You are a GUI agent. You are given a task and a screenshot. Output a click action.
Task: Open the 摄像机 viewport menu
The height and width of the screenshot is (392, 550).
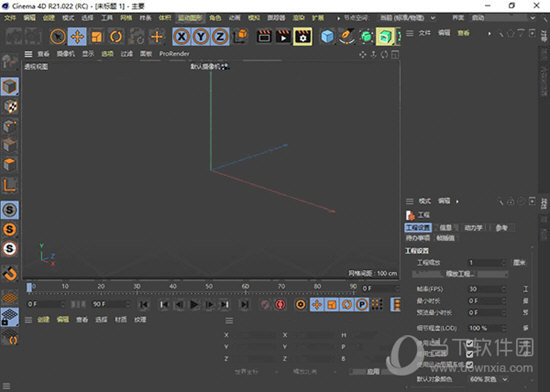coord(66,54)
